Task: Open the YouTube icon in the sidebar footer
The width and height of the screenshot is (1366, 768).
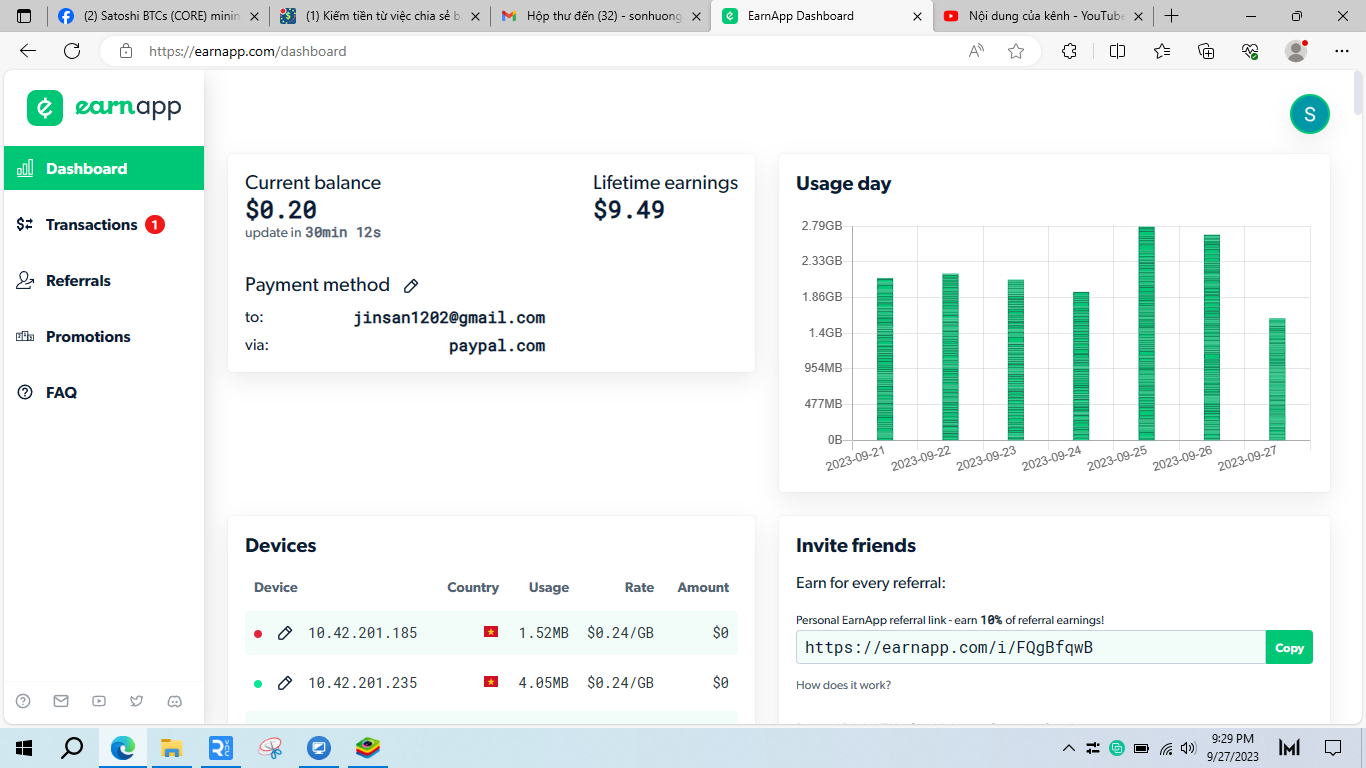Action: pos(99,701)
